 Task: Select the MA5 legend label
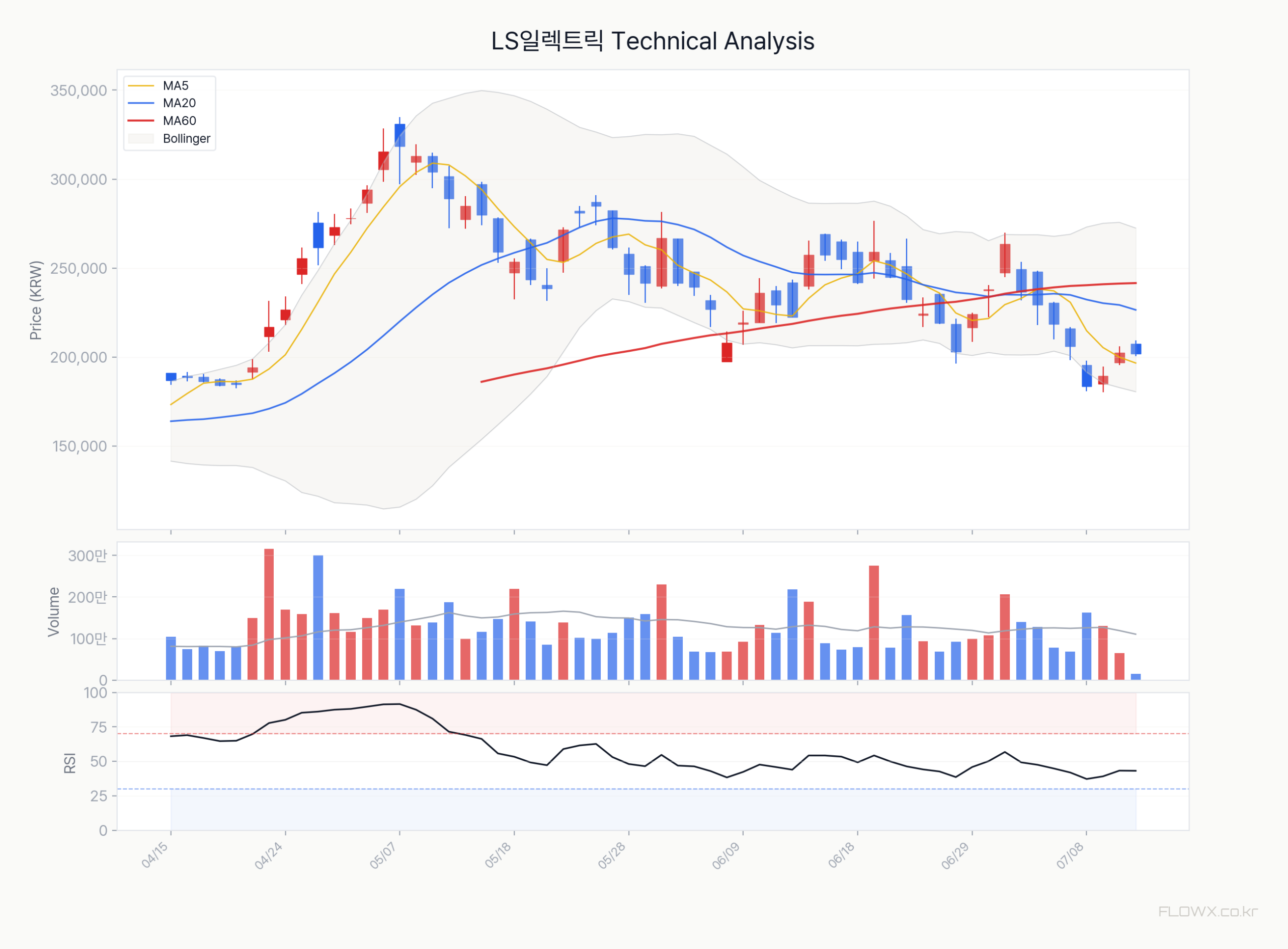point(176,86)
